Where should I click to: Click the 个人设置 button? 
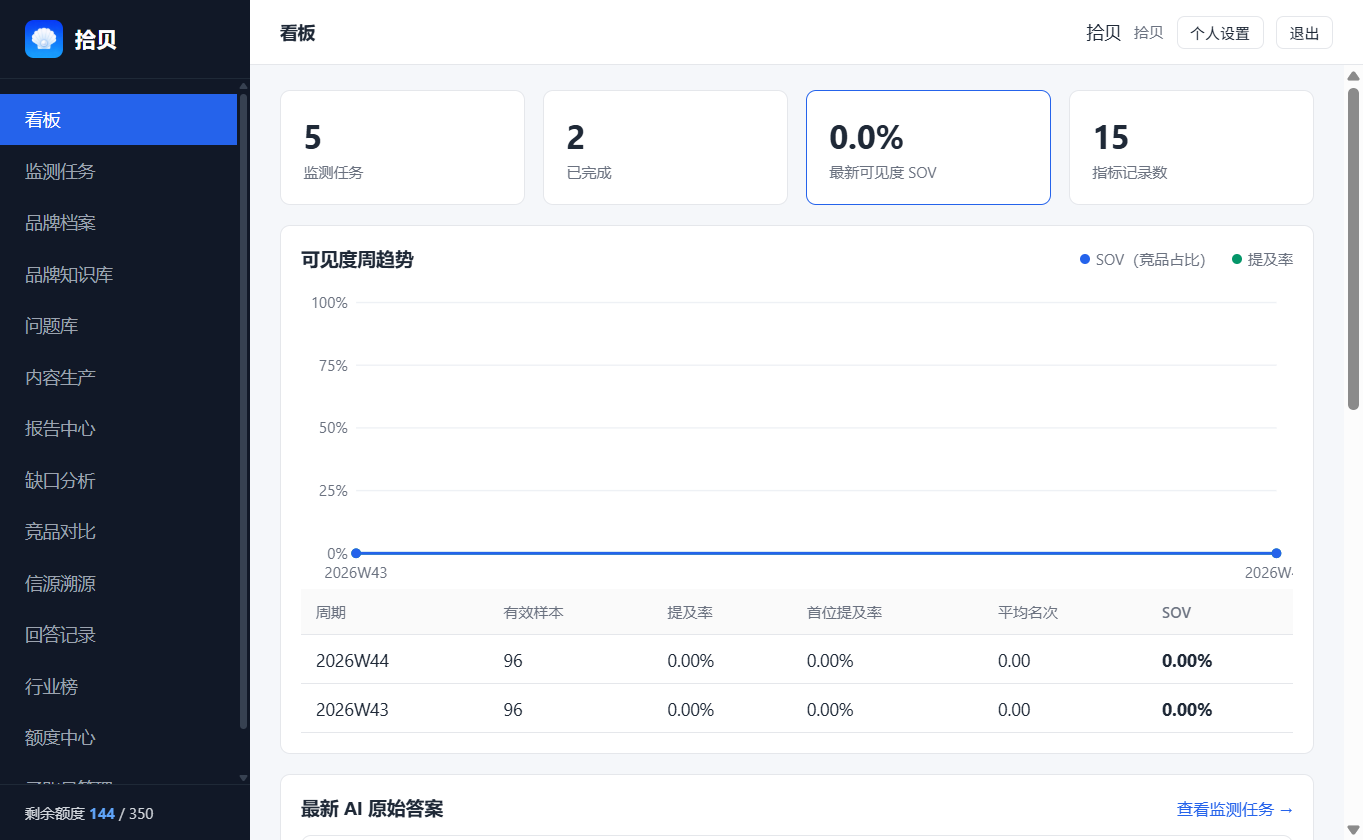(1220, 33)
